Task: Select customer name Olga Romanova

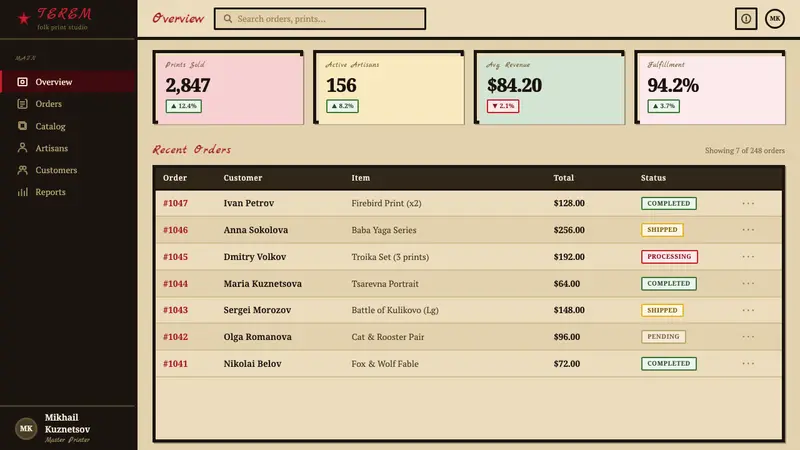Action: [x=258, y=337]
